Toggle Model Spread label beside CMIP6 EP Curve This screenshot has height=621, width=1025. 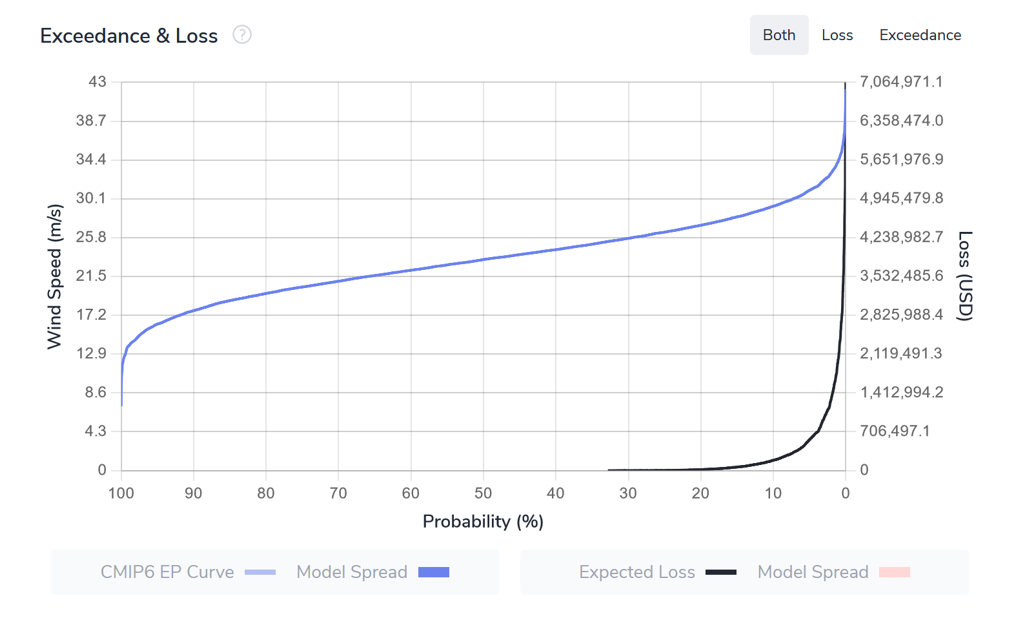coord(352,572)
